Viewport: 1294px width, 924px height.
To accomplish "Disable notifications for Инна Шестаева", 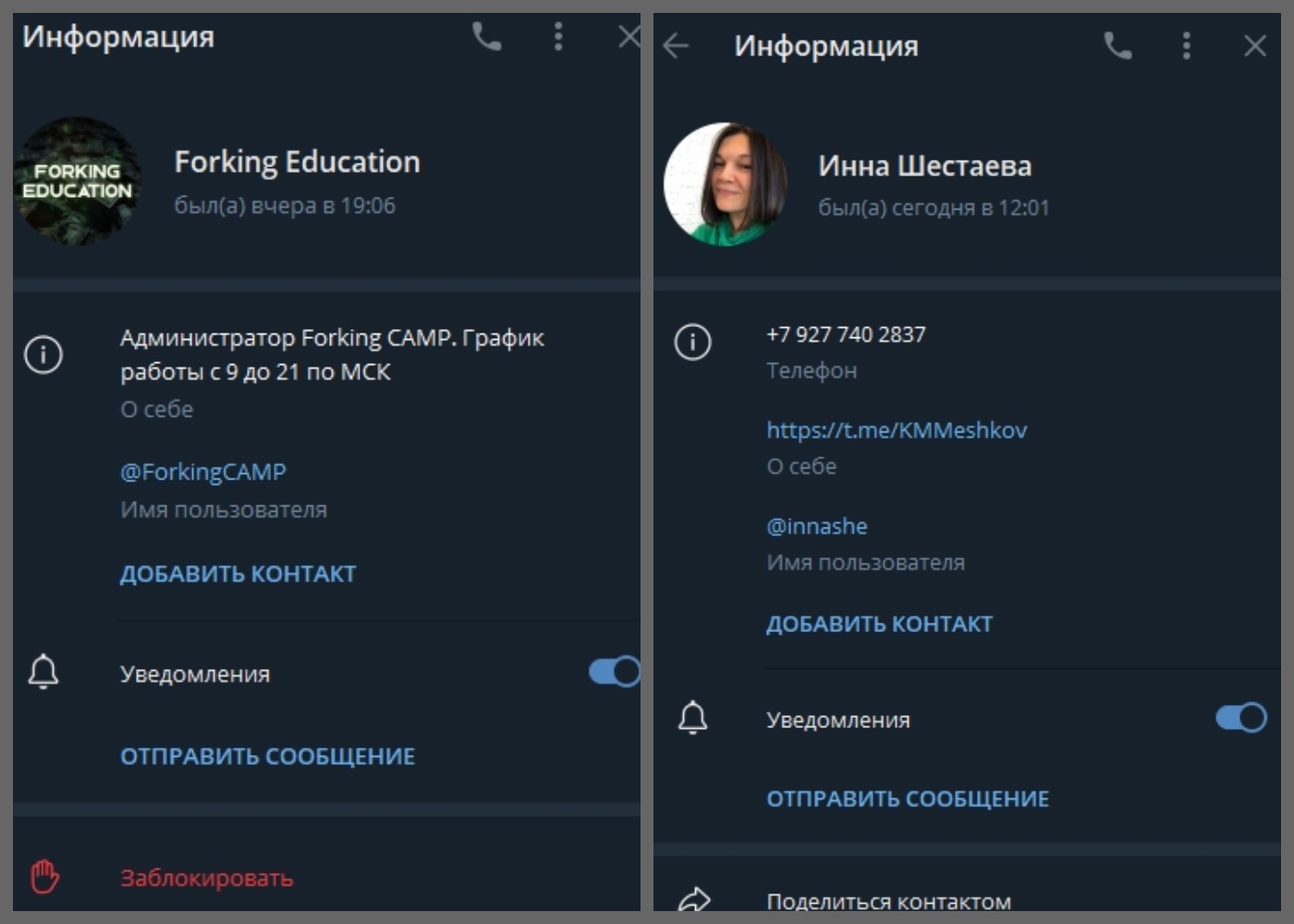I will pyautogui.click(x=1240, y=718).
